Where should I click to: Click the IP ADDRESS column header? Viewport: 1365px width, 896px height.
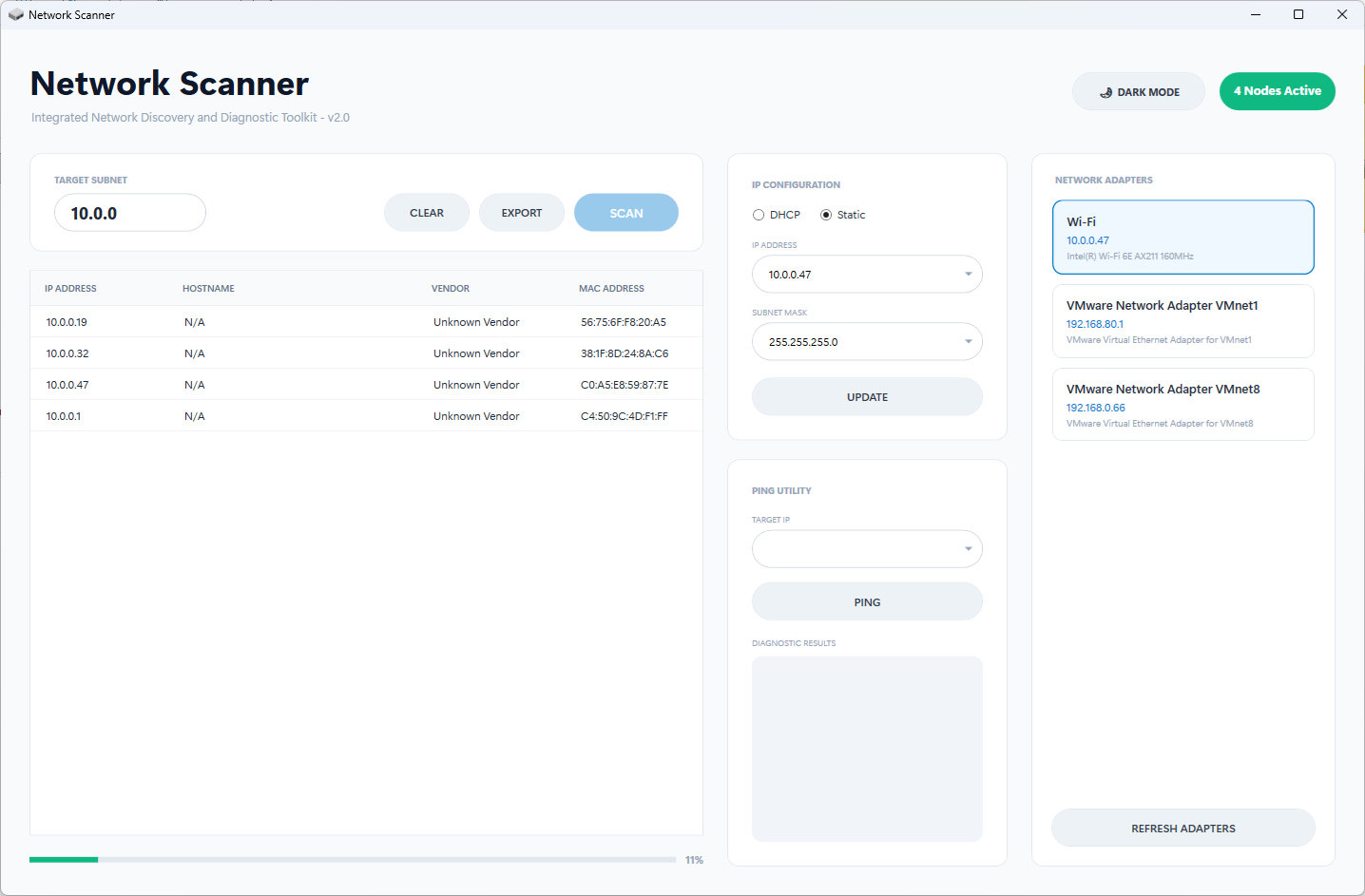point(70,289)
